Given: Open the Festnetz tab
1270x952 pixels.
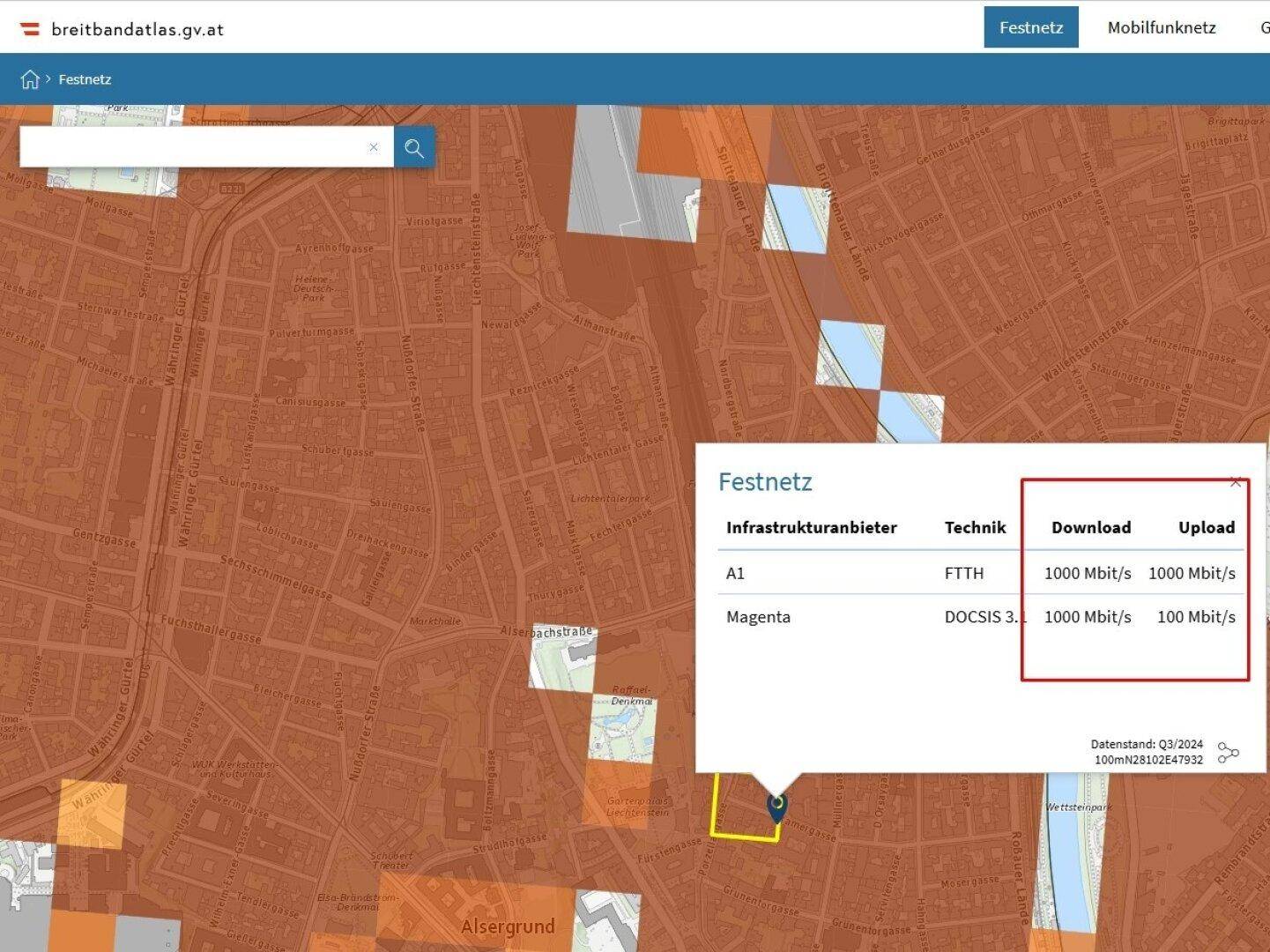Looking at the screenshot, I should 1031,27.
